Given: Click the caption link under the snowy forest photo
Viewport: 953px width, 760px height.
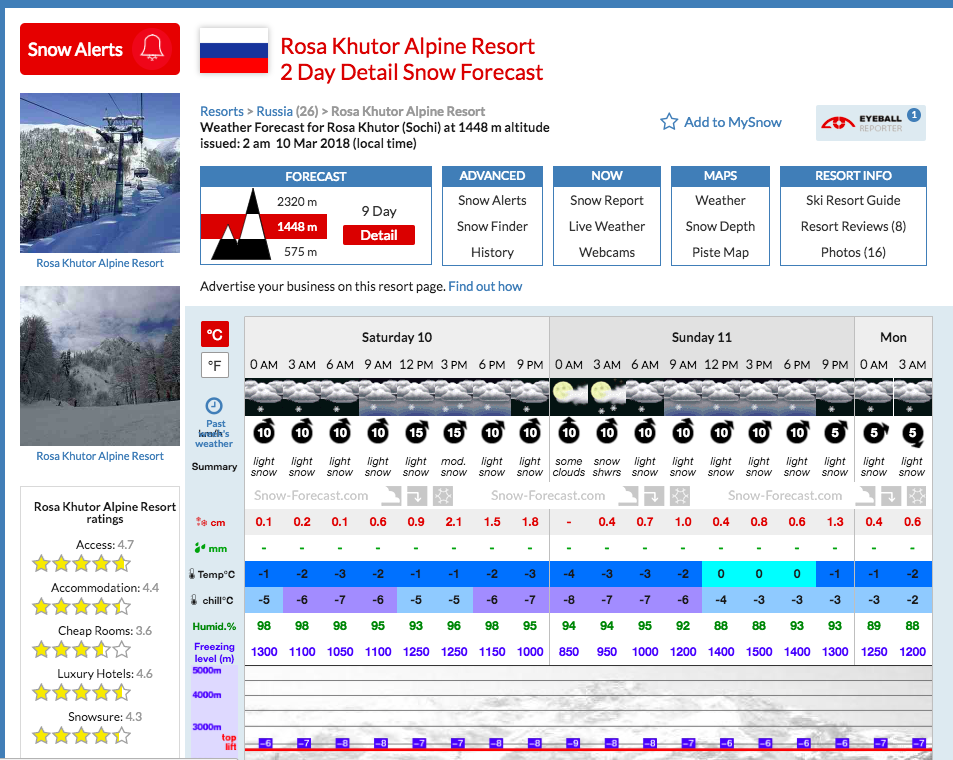Looking at the screenshot, I should [x=100, y=456].
